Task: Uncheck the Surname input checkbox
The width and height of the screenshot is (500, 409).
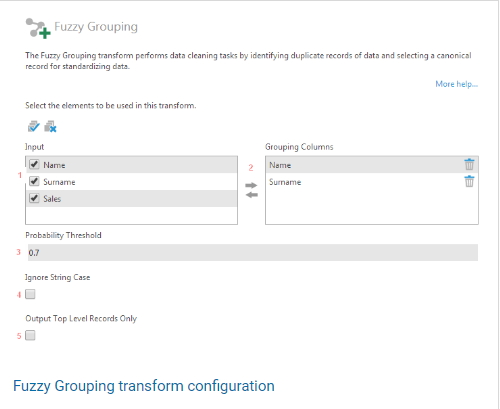Action: click(x=34, y=181)
